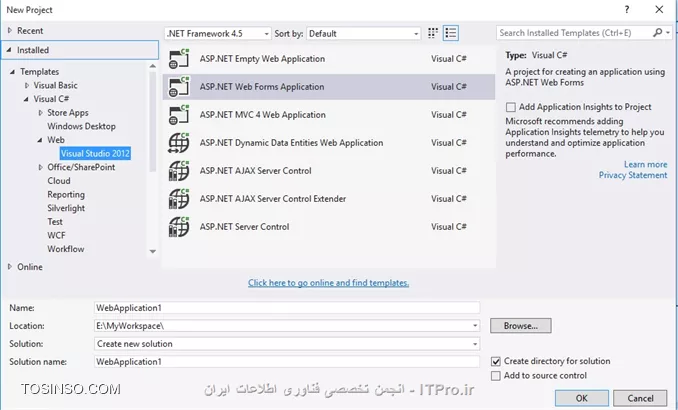Screen dimensions: 678x410
Task: Open the Solution 'Create new solution' dropdown
Action: tap(287, 344)
